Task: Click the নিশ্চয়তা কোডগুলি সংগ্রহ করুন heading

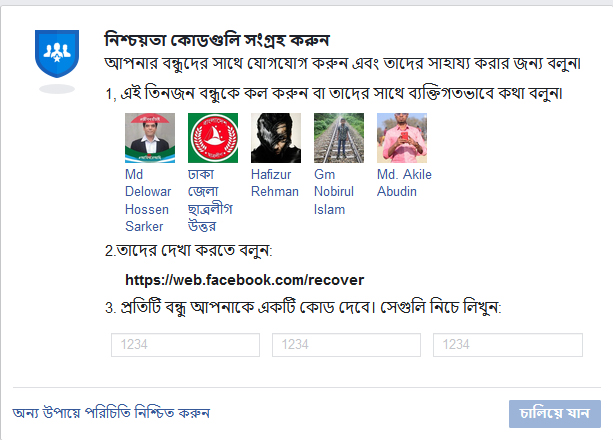Action: click(217, 39)
